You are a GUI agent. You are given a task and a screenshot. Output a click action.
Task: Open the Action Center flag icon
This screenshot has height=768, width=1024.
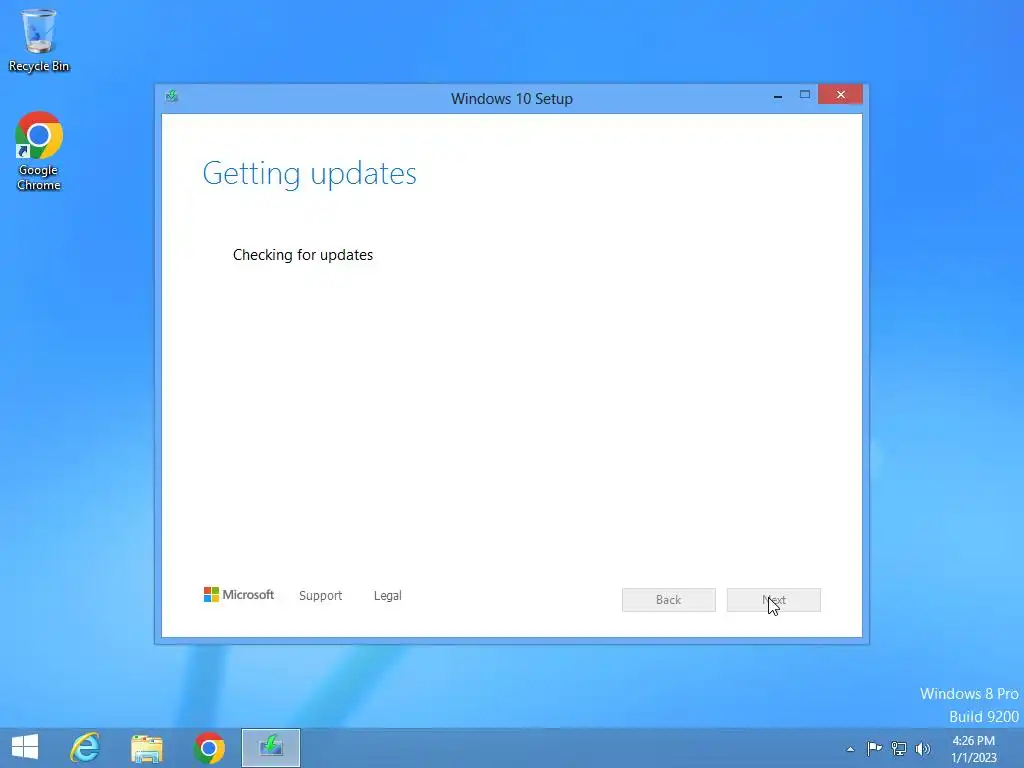click(x=874, y=748)
